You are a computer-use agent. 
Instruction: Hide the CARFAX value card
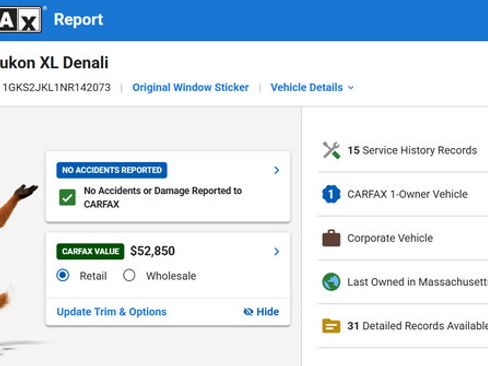click(261, 312)
